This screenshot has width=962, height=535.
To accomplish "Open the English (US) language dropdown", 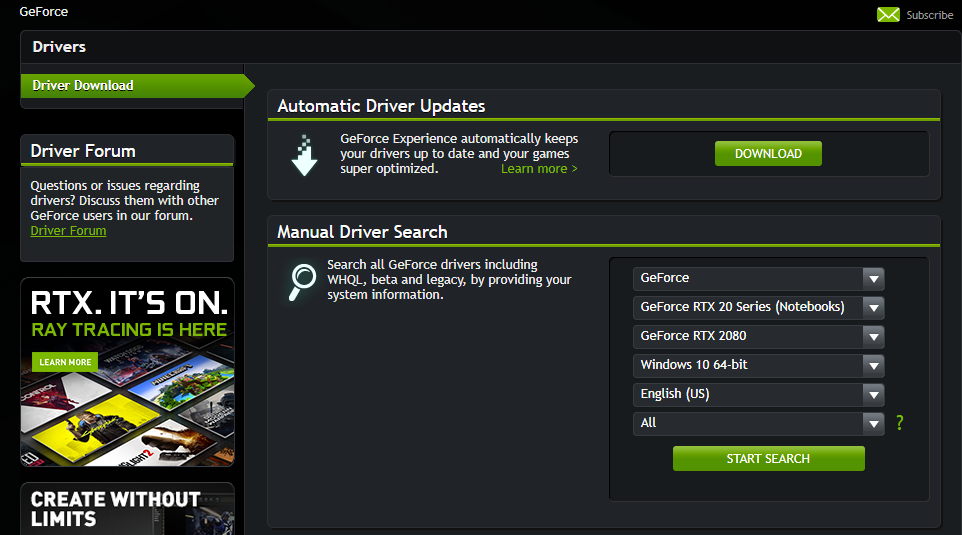I will tap(758, 394).
